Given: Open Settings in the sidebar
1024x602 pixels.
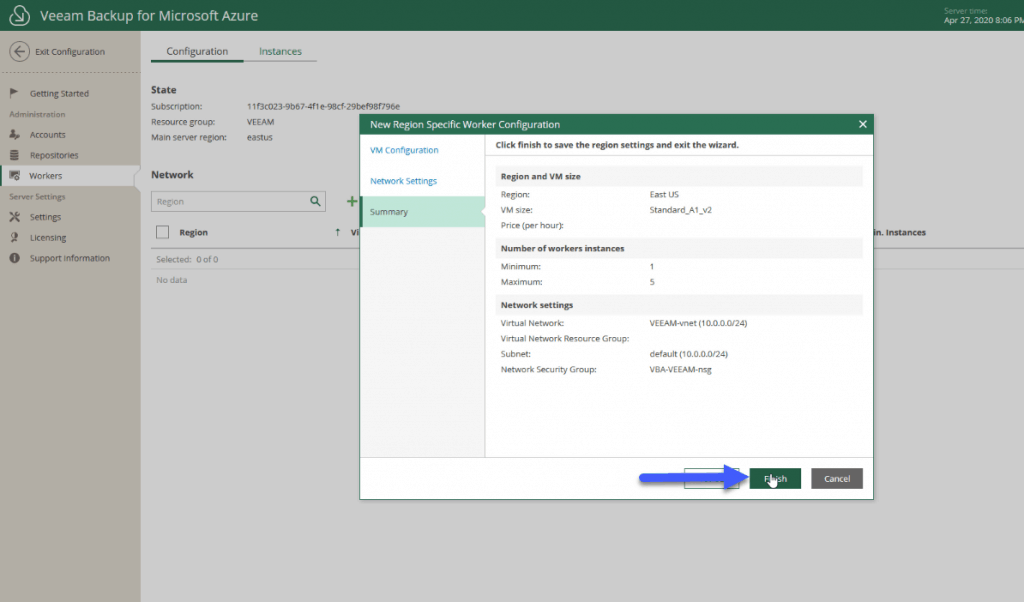Looking at the screenshot, I should click(45, 217).
